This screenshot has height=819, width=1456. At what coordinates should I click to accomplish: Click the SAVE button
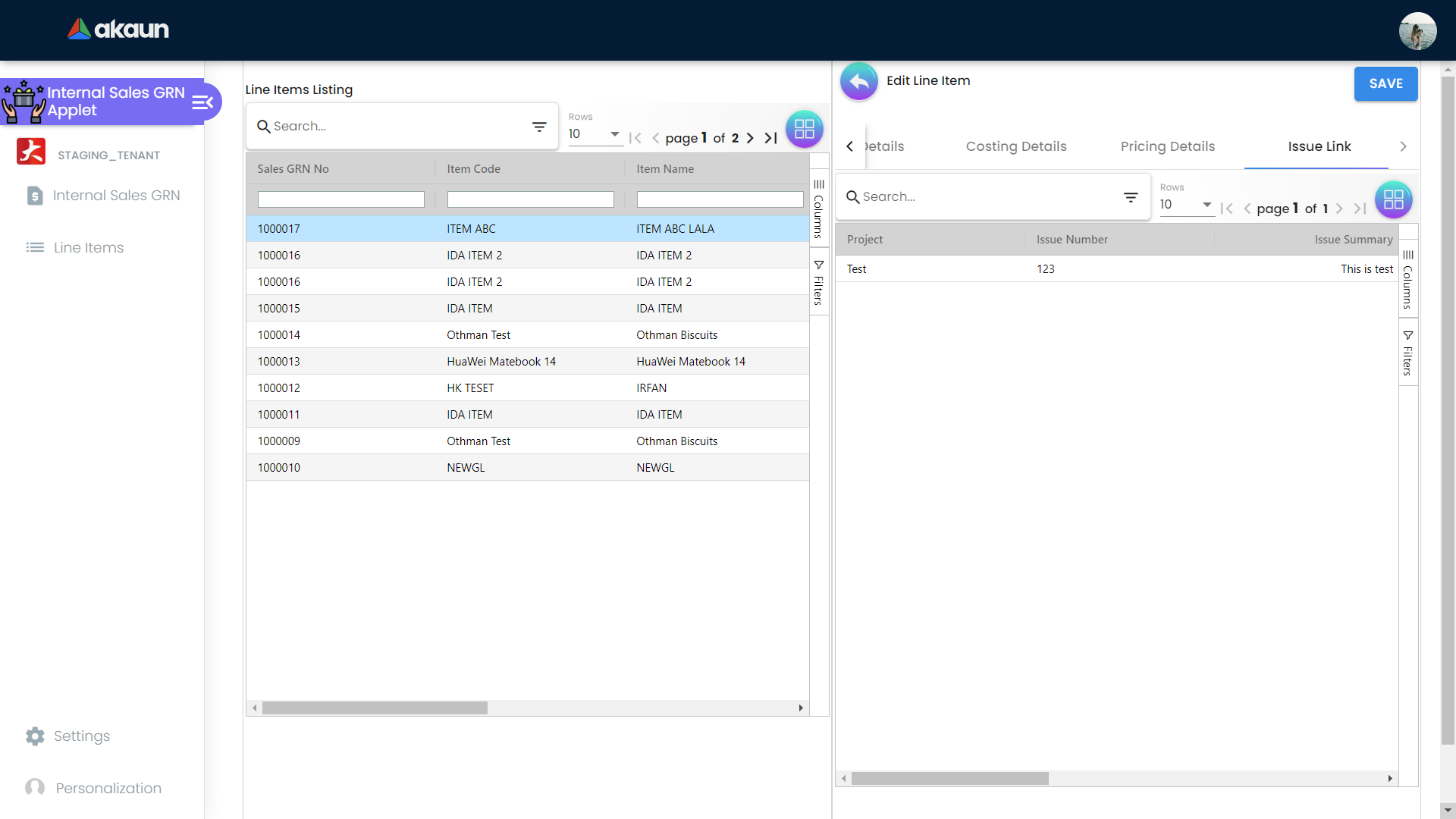coord(1385,83)
